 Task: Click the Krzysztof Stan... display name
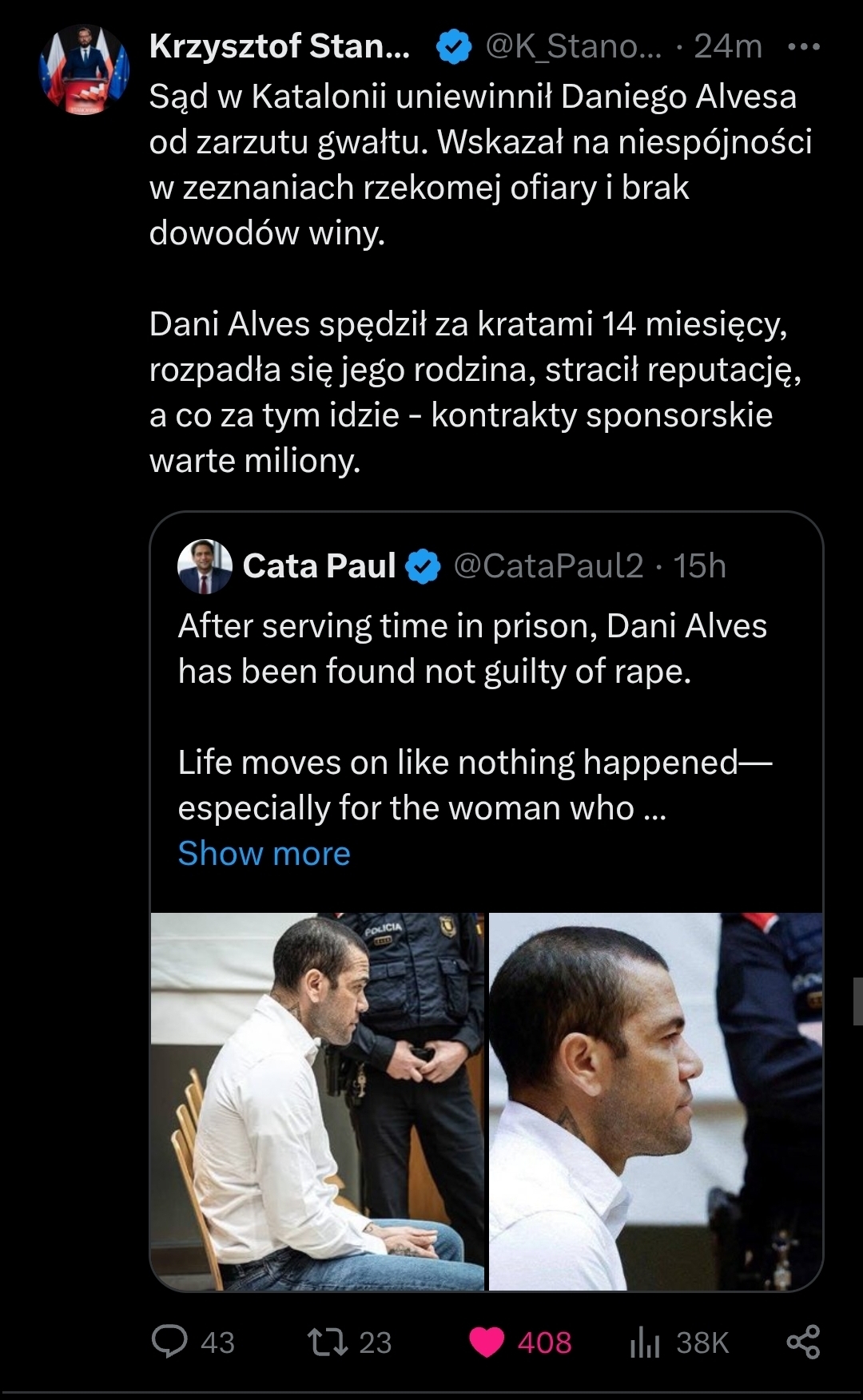(x=280, y=47)
